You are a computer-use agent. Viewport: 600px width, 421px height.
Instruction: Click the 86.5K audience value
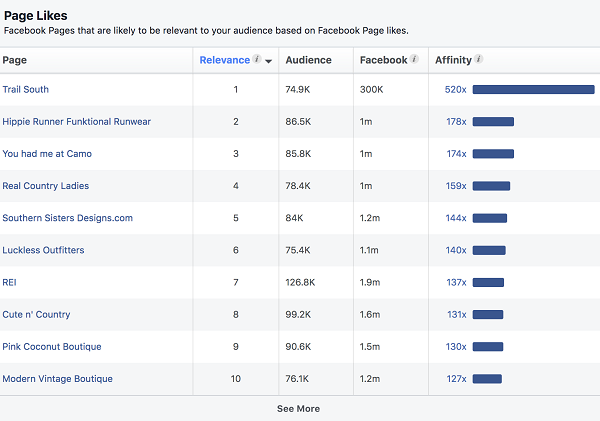tap(298, 122)
